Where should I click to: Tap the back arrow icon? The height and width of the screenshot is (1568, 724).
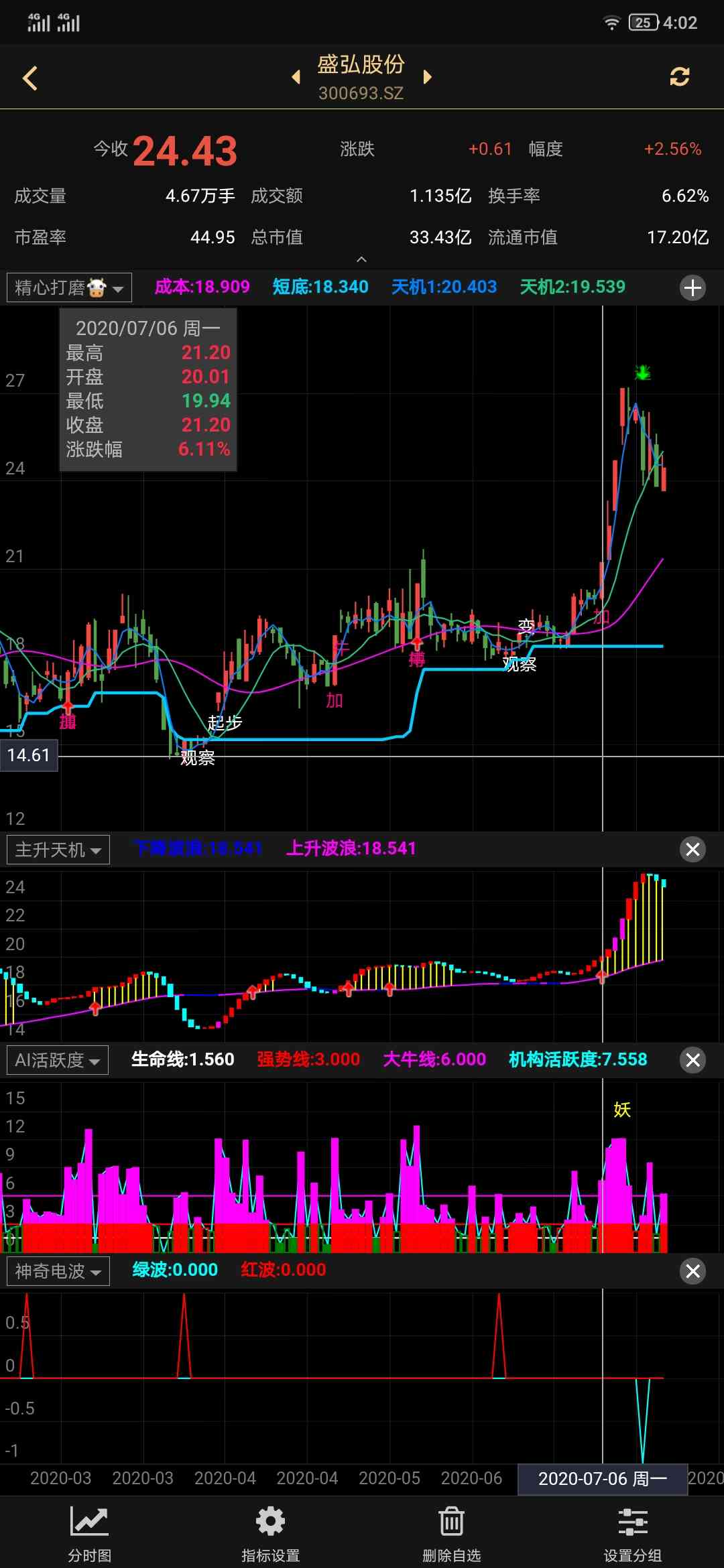pyautogui.click(x=30, y=78)
